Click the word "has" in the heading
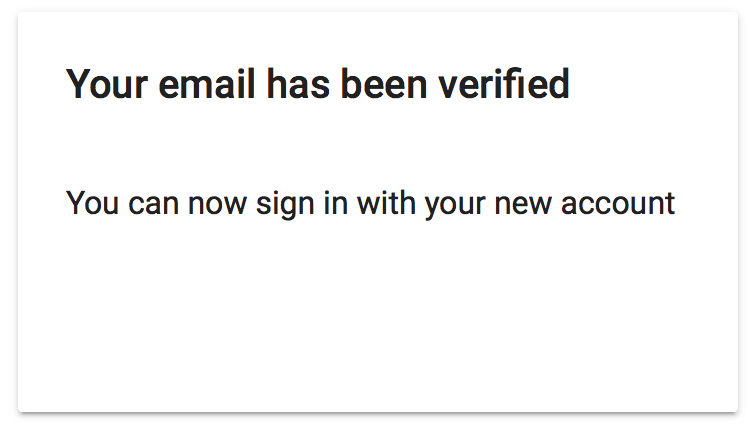756x430 pixels. [x=298, y=84]
